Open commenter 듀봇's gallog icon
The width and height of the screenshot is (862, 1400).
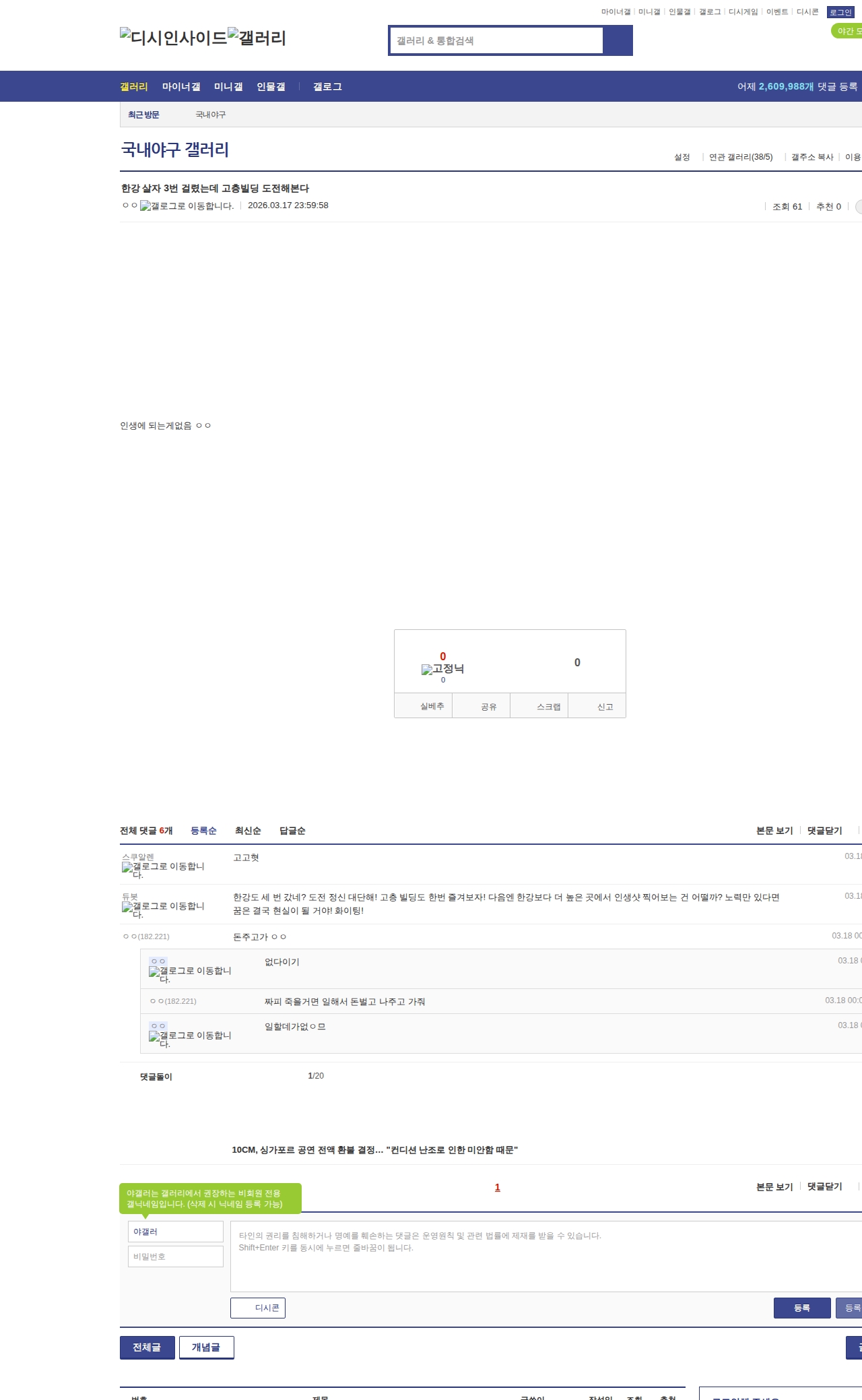coord(163,910)
